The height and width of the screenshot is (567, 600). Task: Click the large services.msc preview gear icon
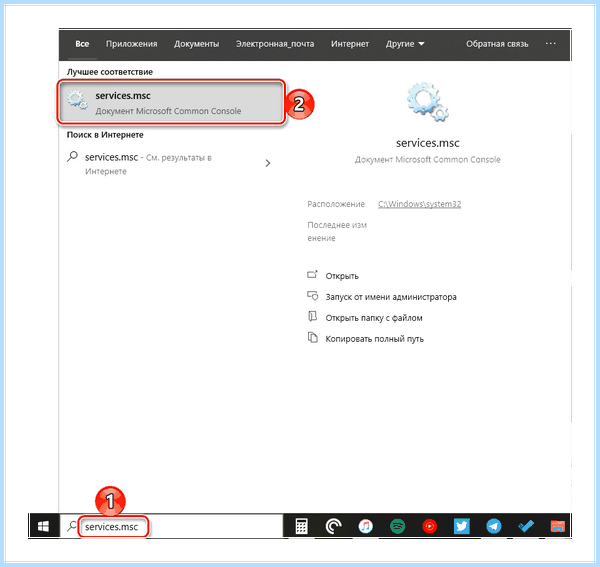click(x=427, y=102)
